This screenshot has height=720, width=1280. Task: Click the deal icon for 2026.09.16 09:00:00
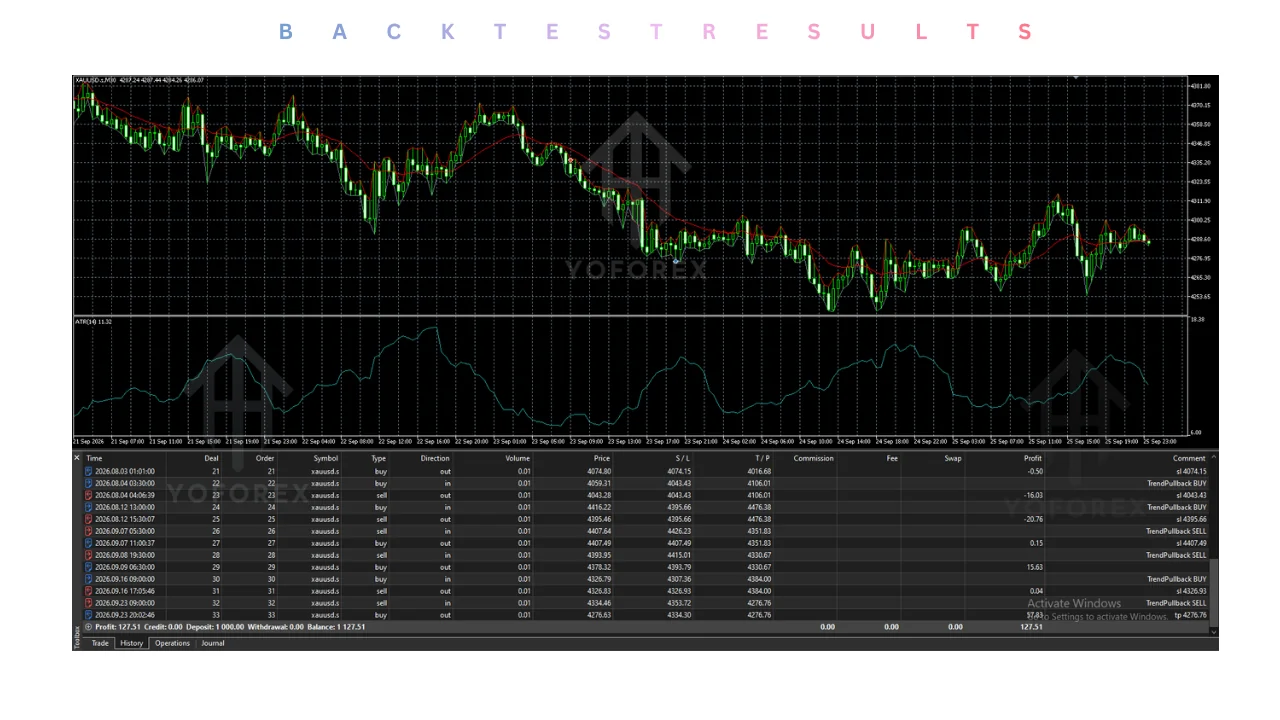pyautogui.click(x=89, y=579)
